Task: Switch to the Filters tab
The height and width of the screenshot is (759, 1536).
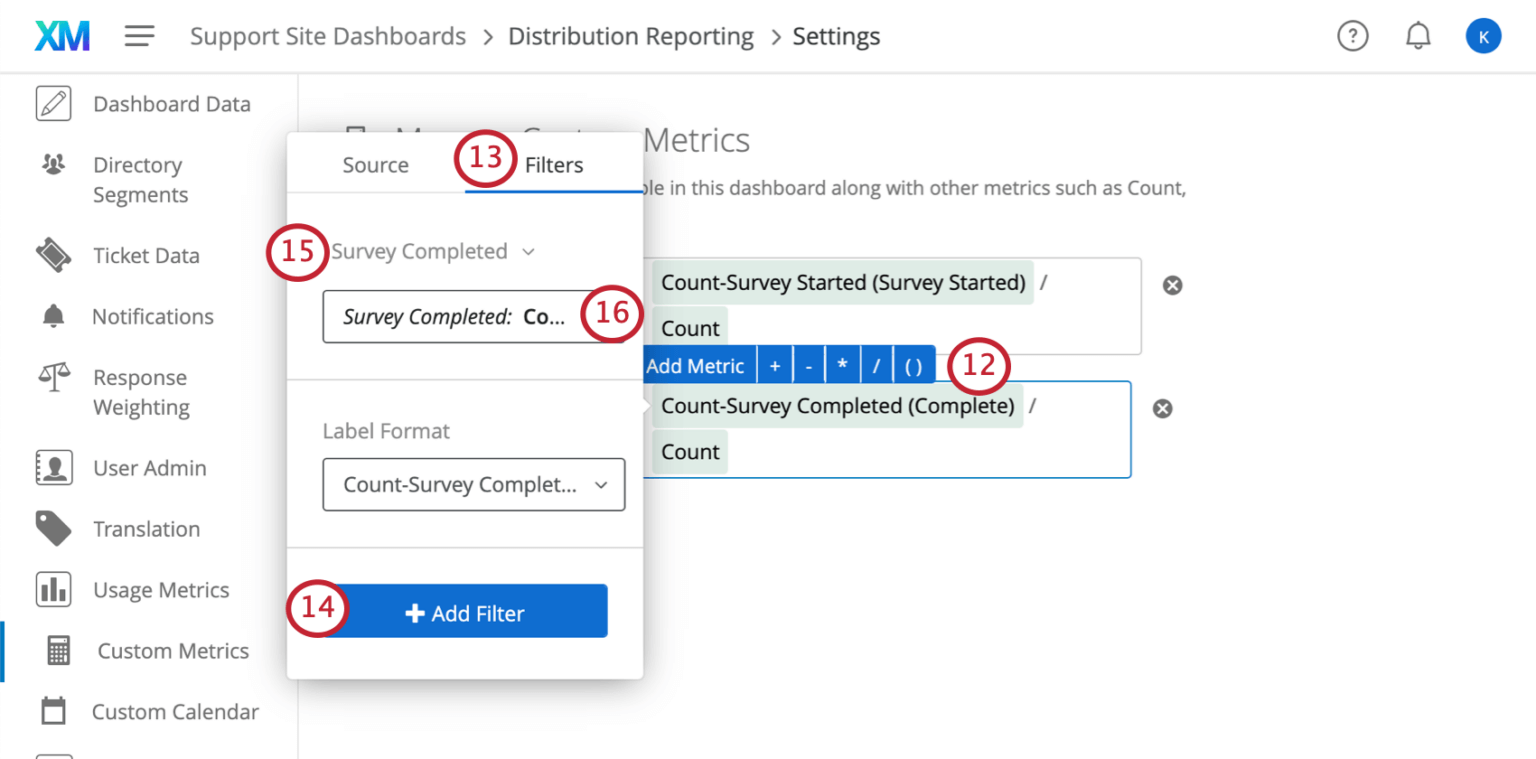Action: pos(552,165)
